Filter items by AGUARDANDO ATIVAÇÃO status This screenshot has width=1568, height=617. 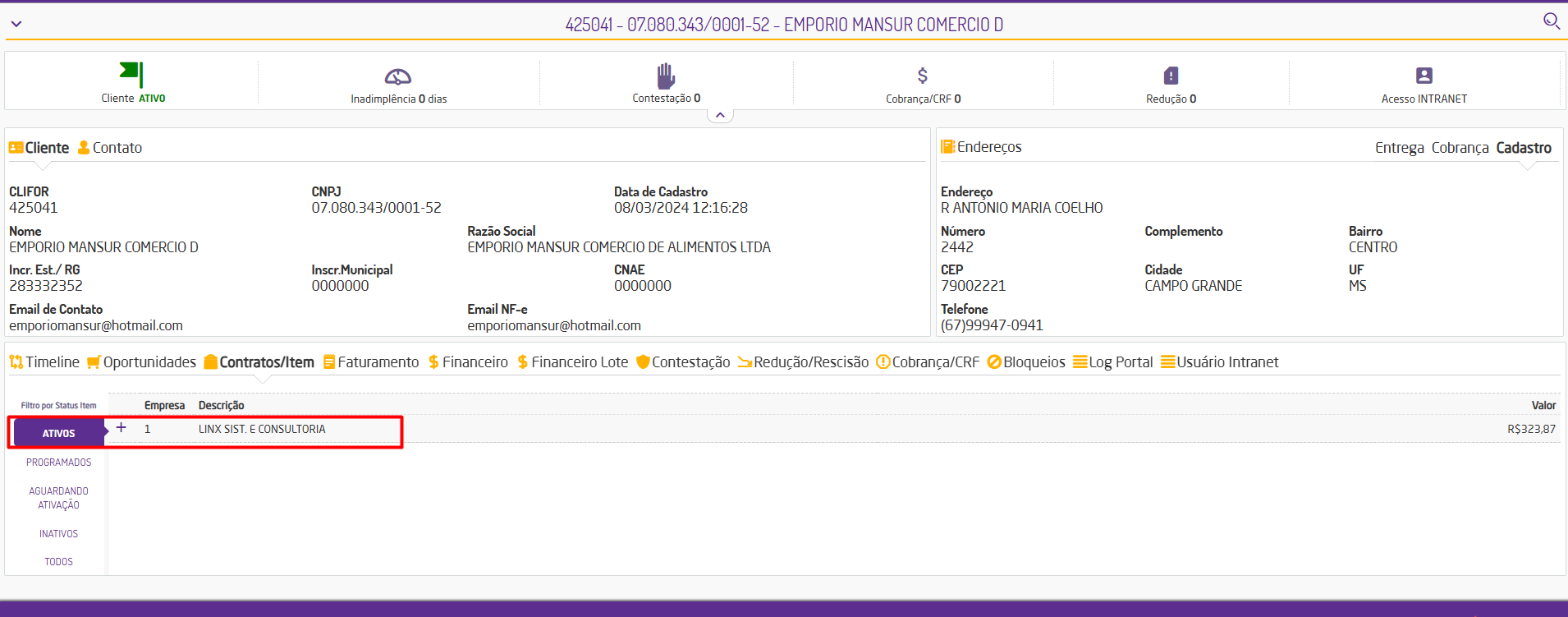point(59,498)
